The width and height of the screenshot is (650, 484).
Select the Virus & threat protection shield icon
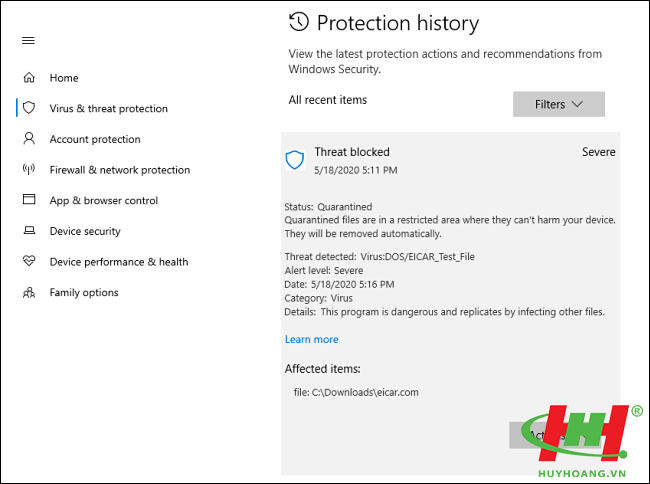pos(29,108)
